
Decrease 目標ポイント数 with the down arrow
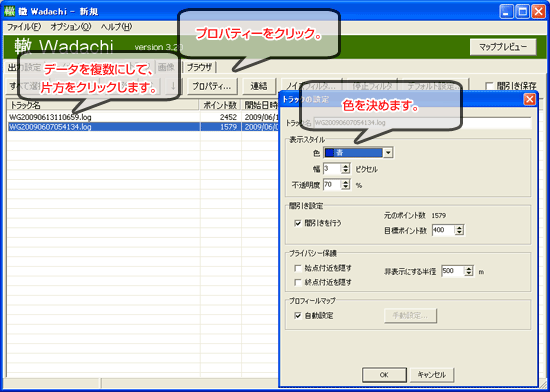tap(460, 233)
